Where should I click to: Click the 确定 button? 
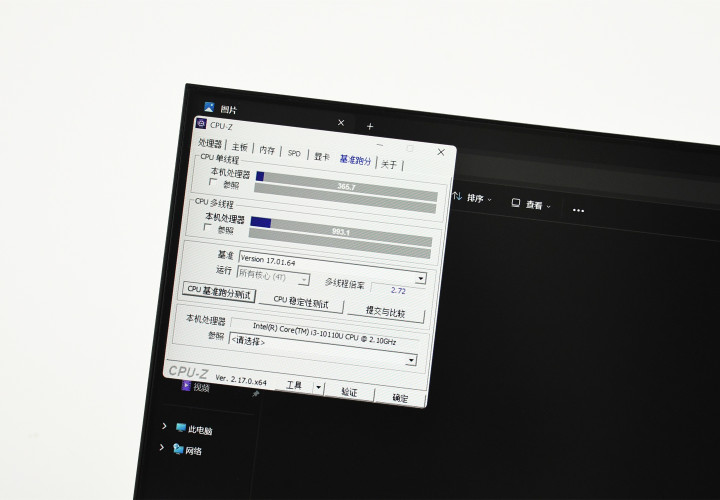point(400,398)
